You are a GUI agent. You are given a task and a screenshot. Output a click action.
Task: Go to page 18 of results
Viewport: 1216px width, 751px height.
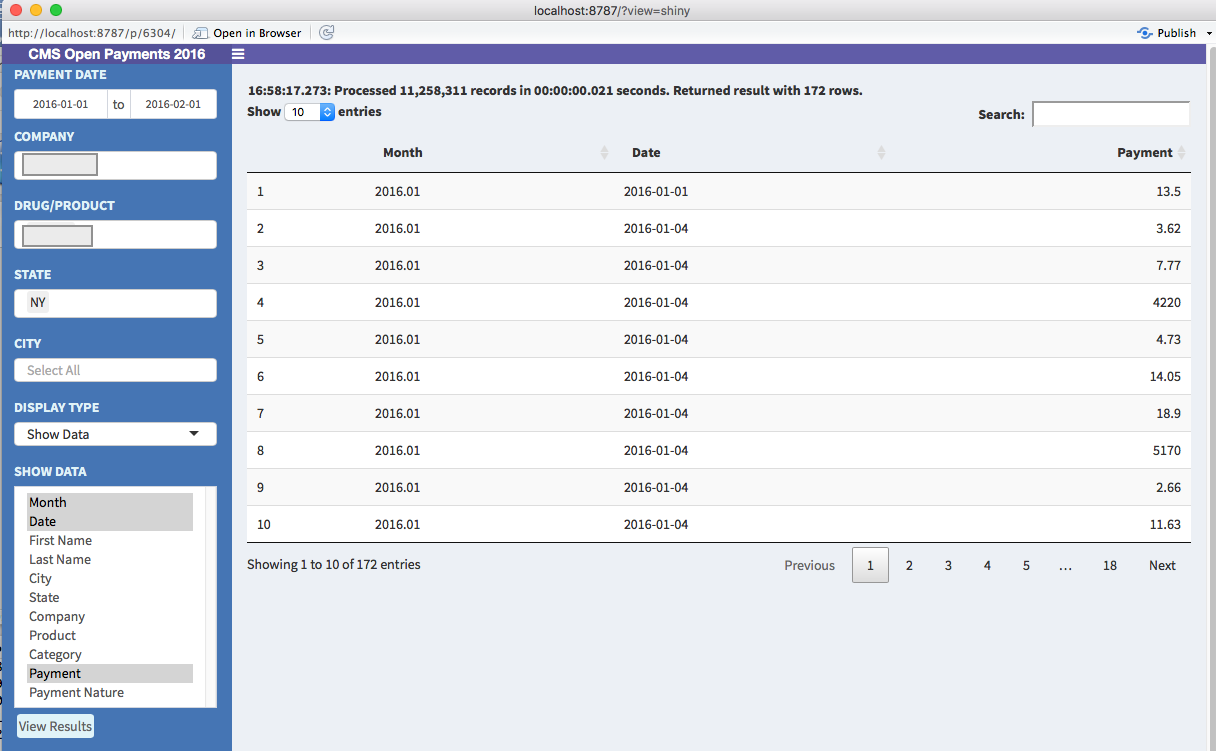(x=1110, y=565)
